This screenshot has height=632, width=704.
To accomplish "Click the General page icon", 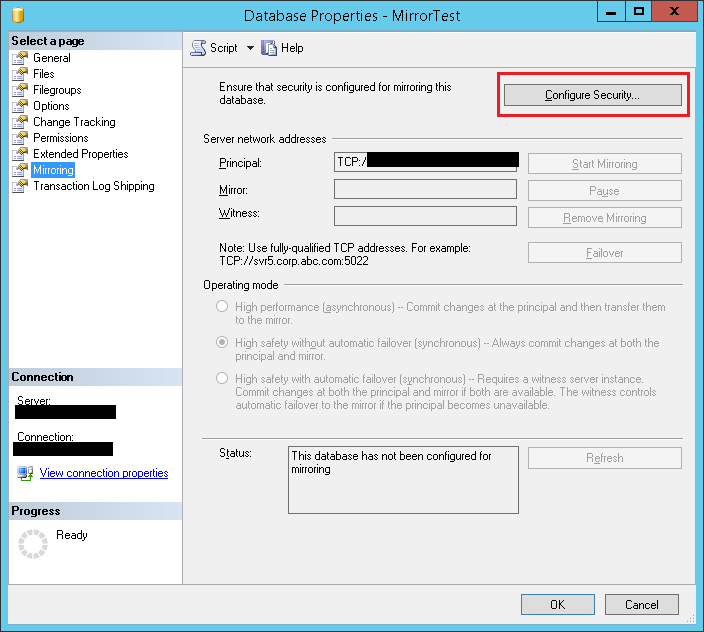I will [20, 58].
